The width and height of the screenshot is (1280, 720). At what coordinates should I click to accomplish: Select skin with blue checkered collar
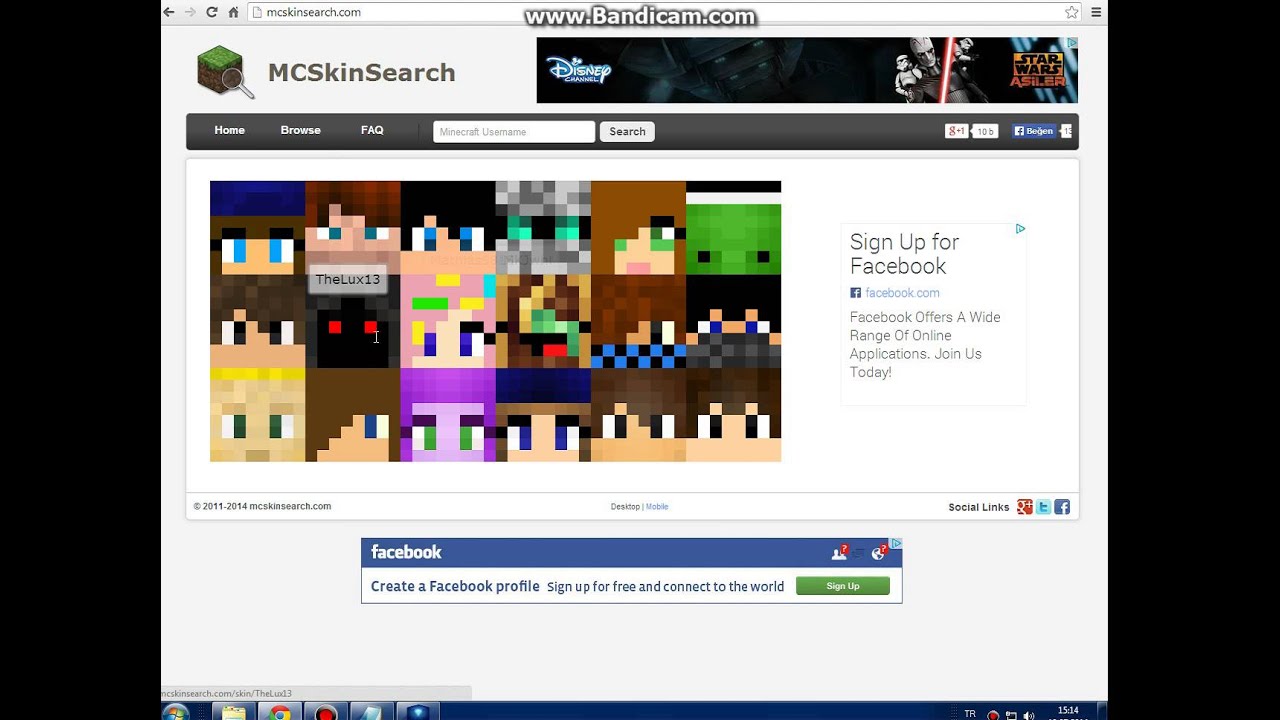coord(638,322)
